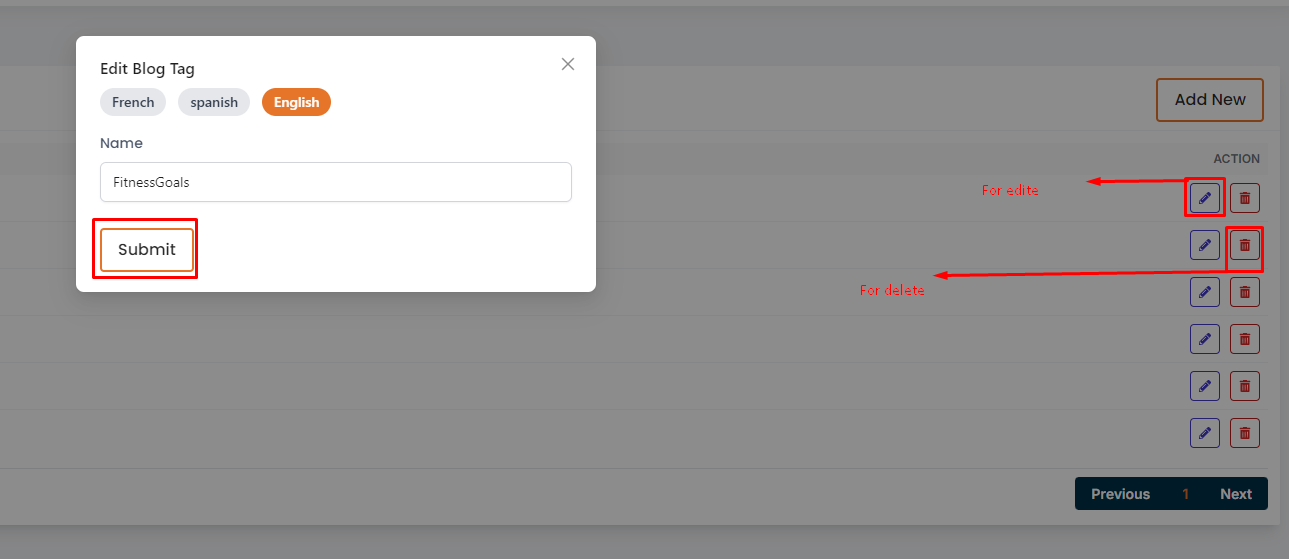1289x559 pixels.
Task: Click the delete trash icon in fourth row
Action: tap(1245, 339)
